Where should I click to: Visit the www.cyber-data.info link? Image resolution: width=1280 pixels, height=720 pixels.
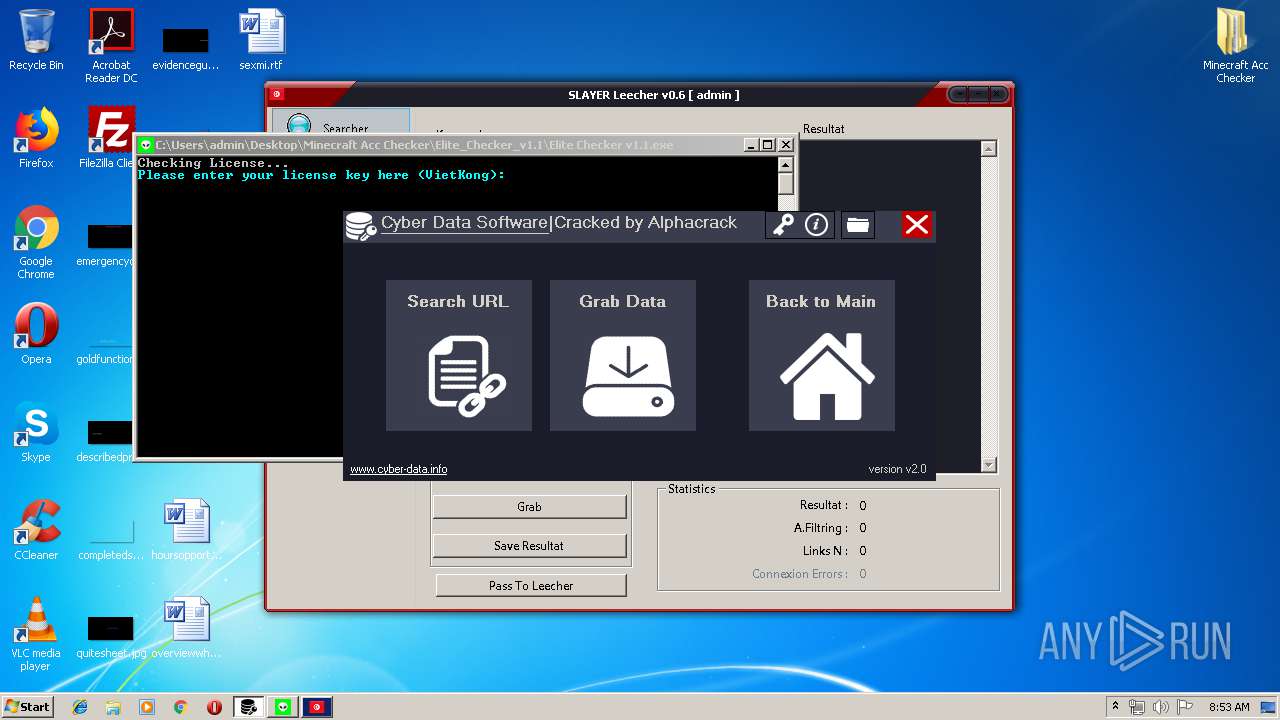(x=398, y=469)
